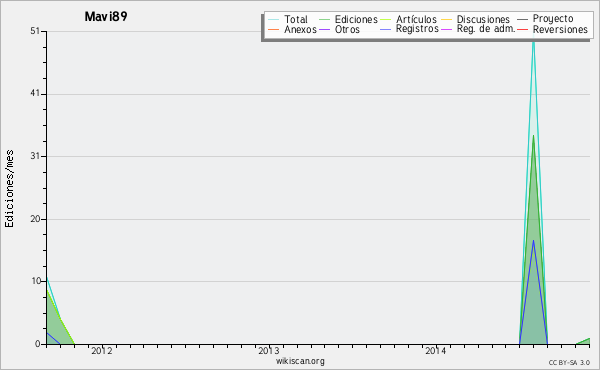
Task: Click the blue Registros peak in 2014
Action: pos(533,241)
